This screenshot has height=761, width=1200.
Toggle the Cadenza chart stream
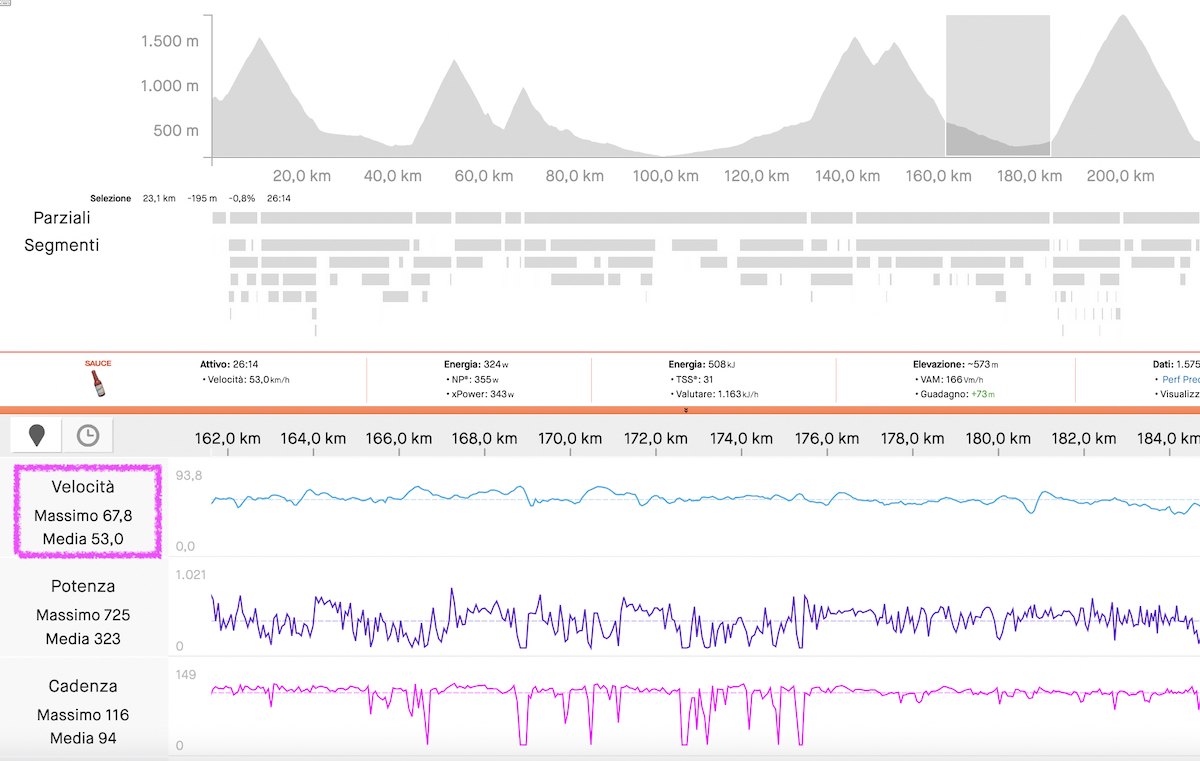(83, 711)
